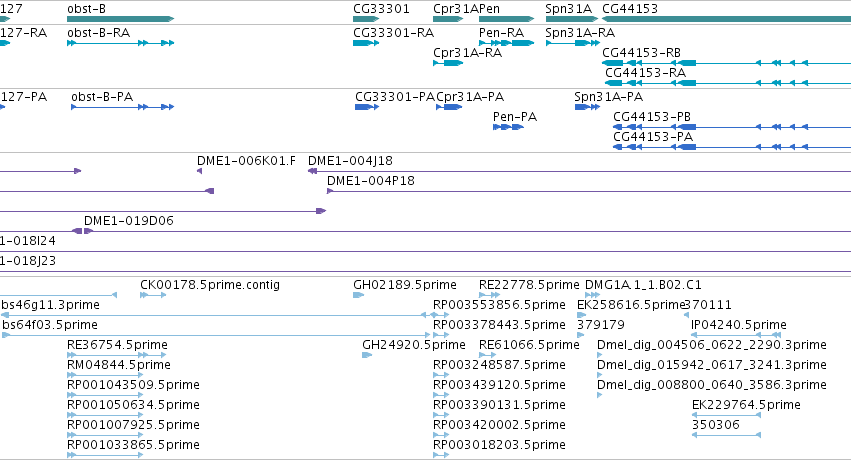
Task: Select the CG44153-PB protein label
Action: tap(652, 117)
